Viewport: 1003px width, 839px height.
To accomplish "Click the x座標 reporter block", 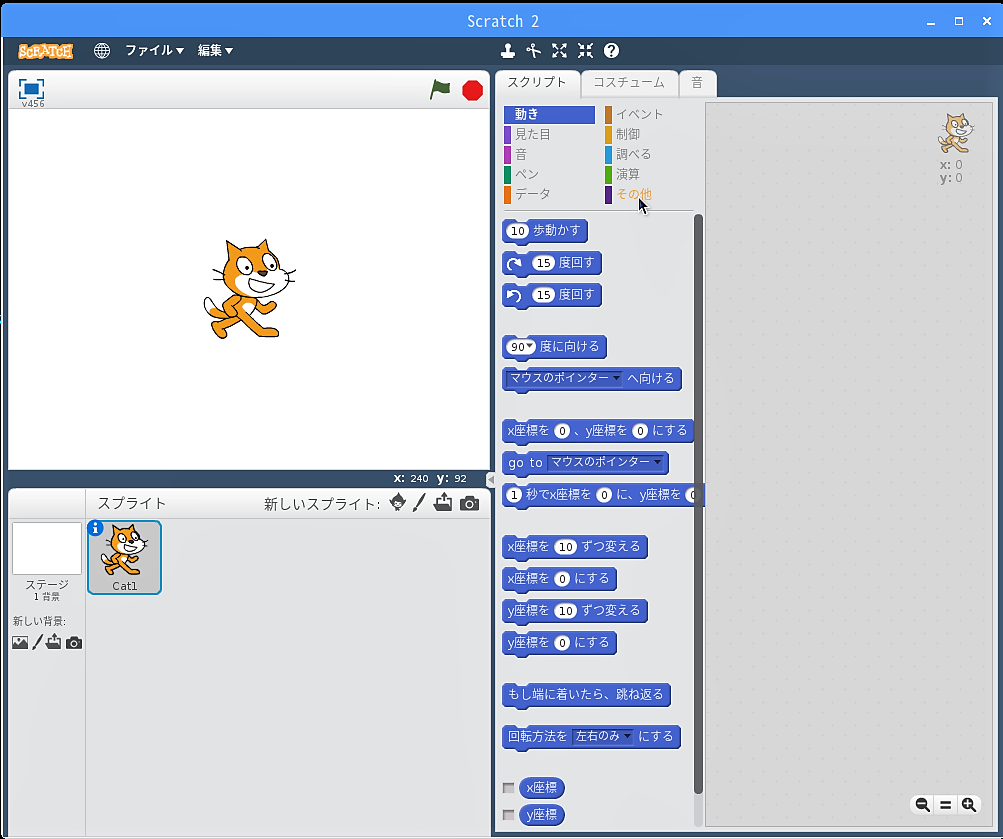I will pos(542,788).
